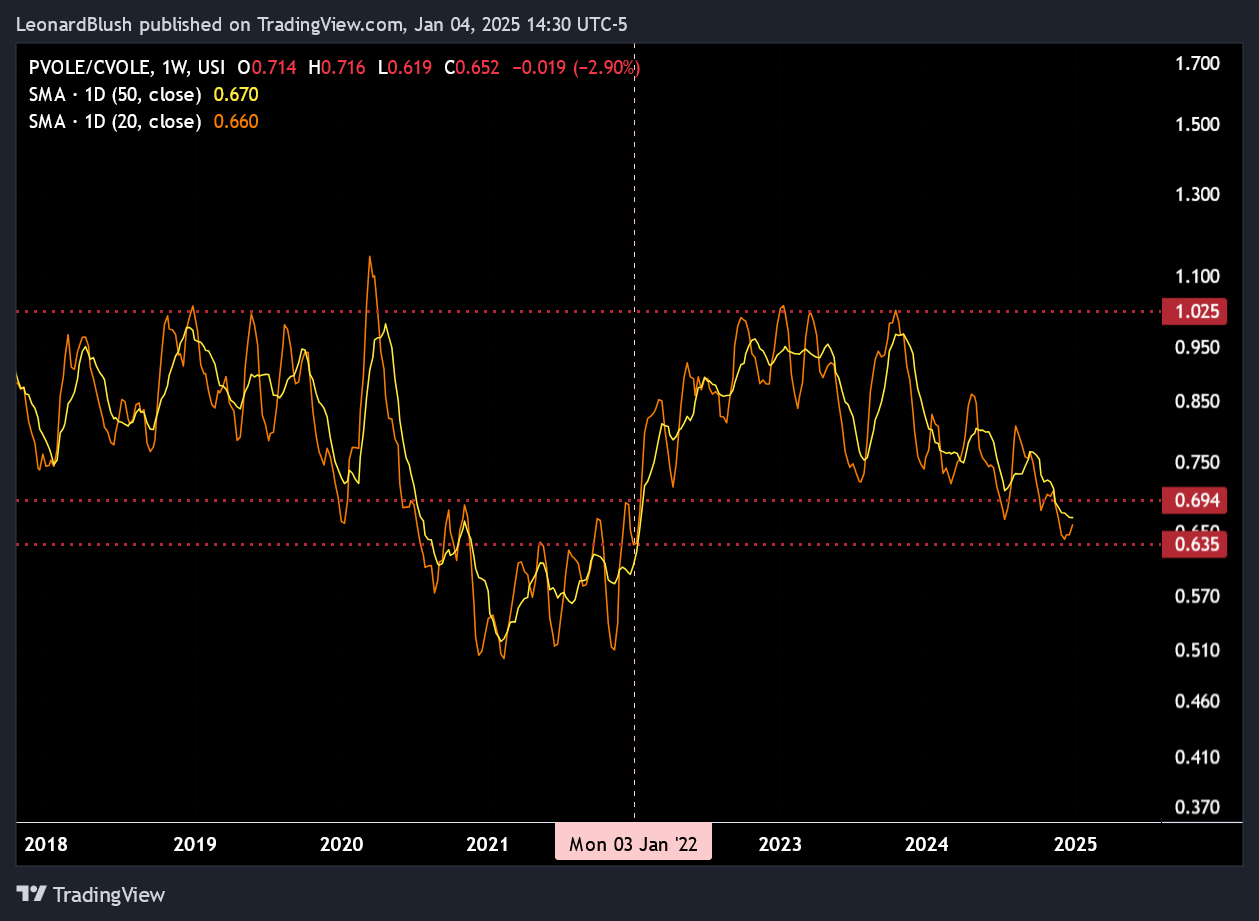Screen dimensions: 1259x921
Task: Click the 2025 label on time axis
Action: (1075, 844)
